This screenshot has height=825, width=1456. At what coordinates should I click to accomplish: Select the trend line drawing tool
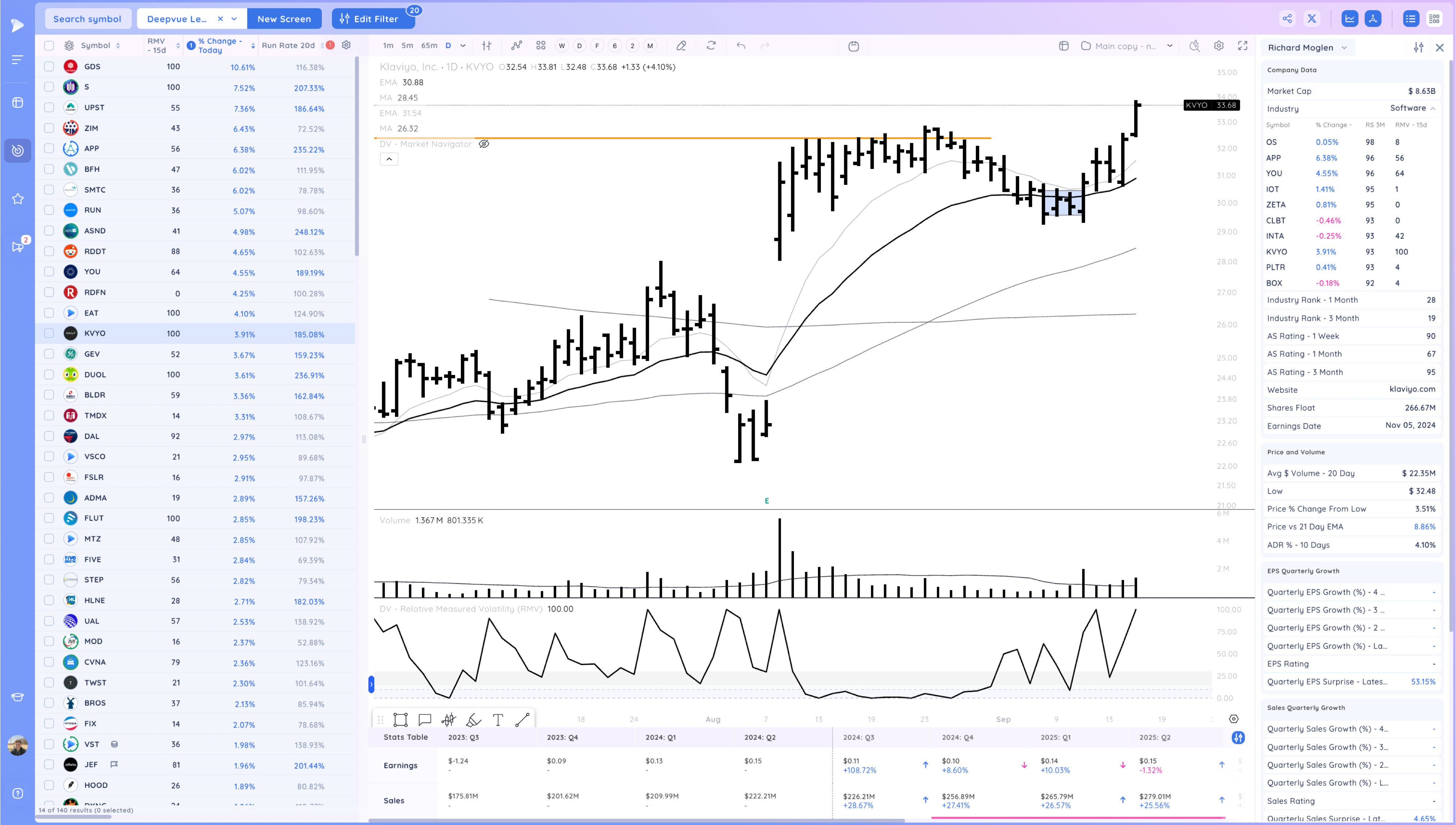click(x=522, y=720)
